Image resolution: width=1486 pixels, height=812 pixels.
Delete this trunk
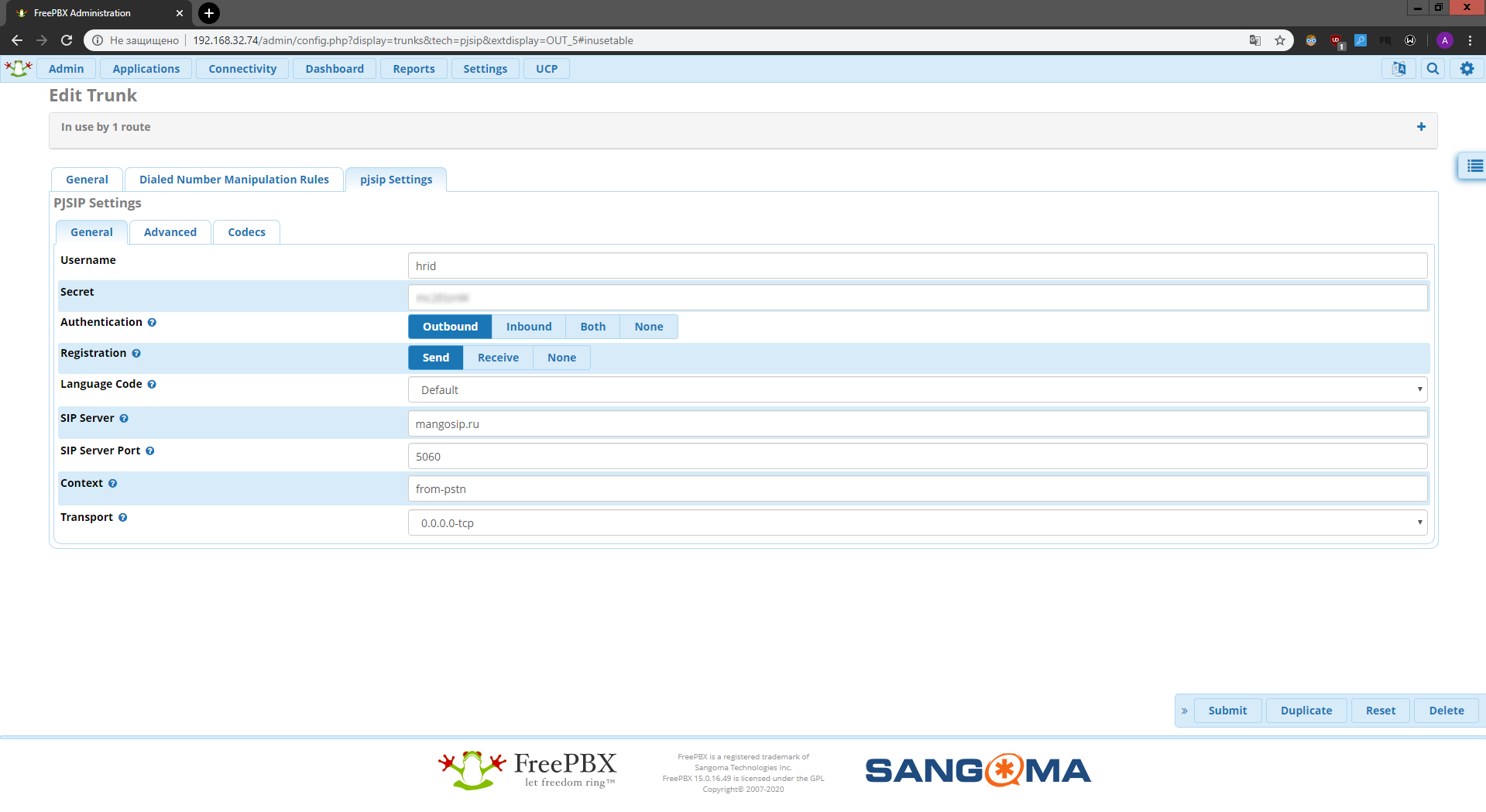point(1447,711)
